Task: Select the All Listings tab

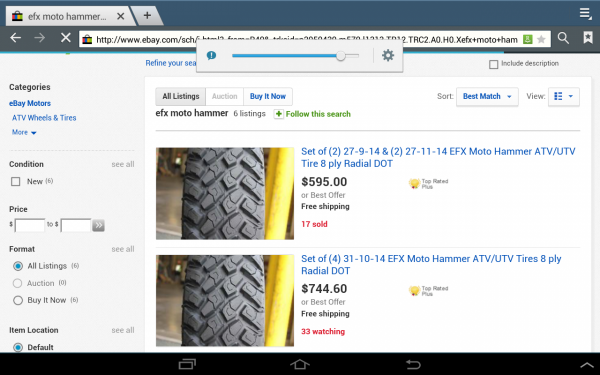Action: [x=181, y=96]
